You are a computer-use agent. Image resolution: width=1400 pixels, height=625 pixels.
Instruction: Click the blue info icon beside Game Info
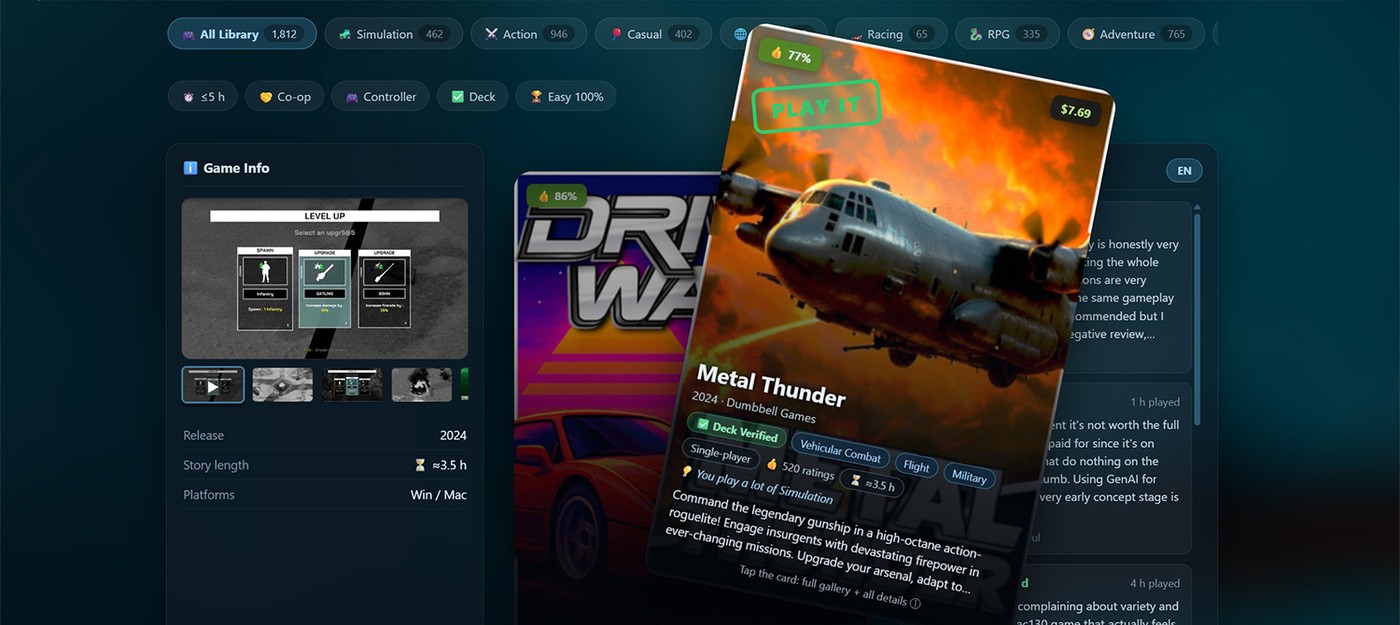click(190, 168)
